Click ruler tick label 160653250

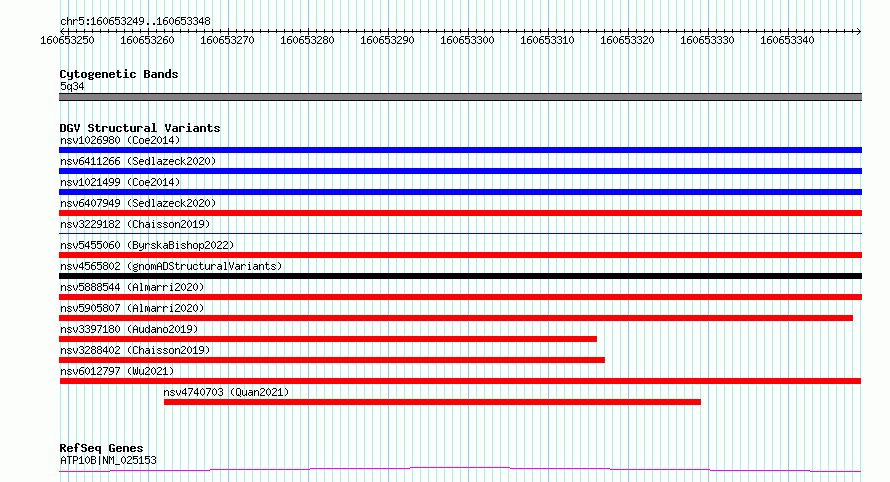tap(67, 40)
